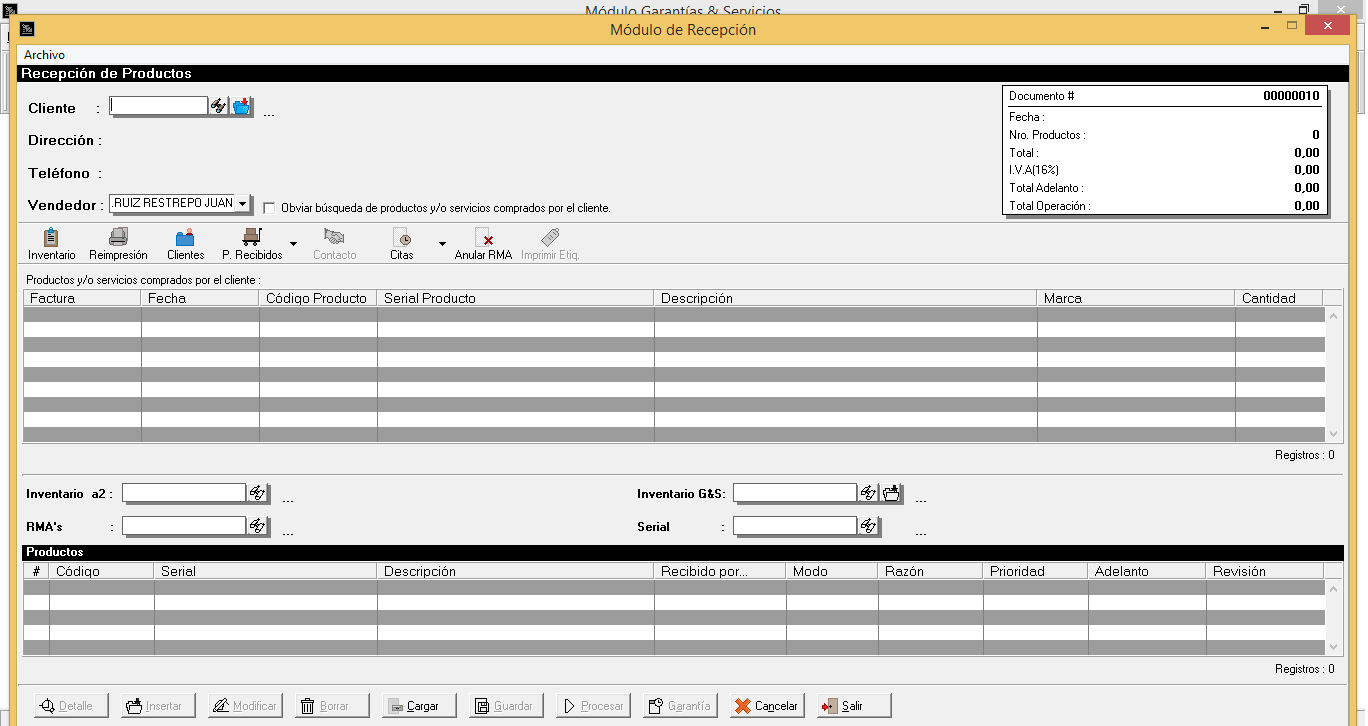1368x726 pixels.
Task: Click the Anular RMA icon
Action: [483, 238]
